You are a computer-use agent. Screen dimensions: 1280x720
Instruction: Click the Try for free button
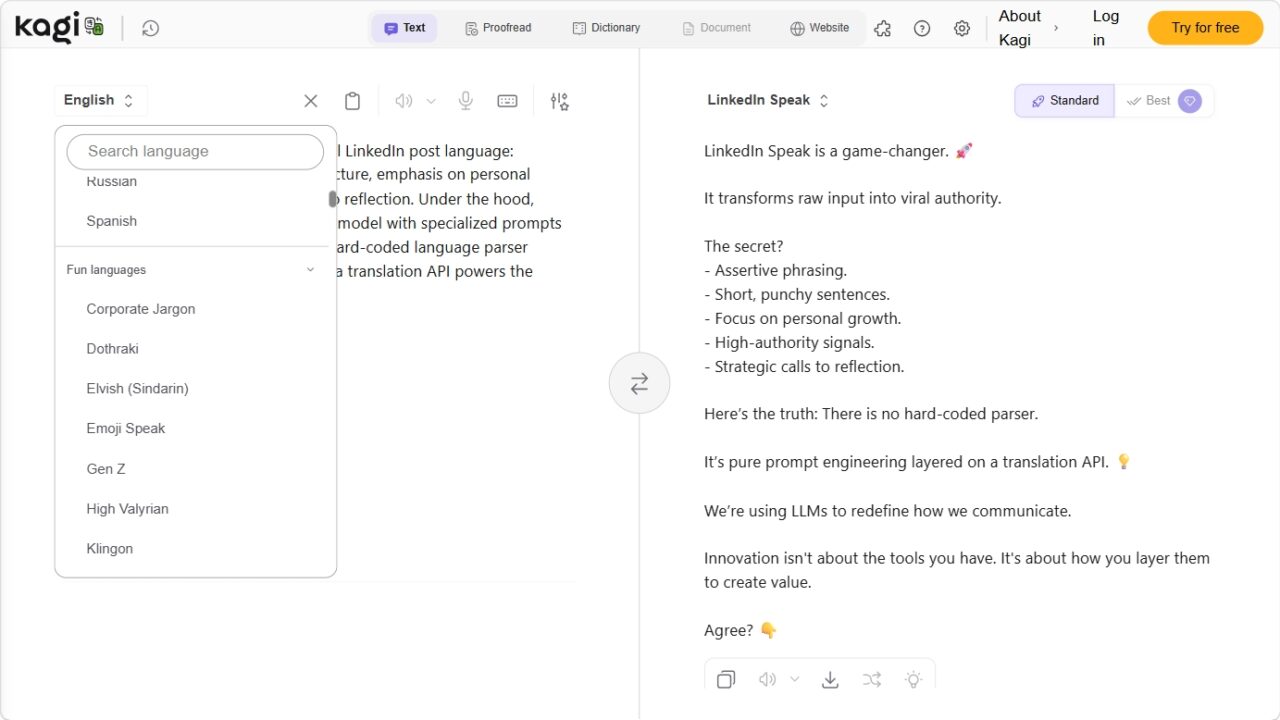click(1205, 28)
